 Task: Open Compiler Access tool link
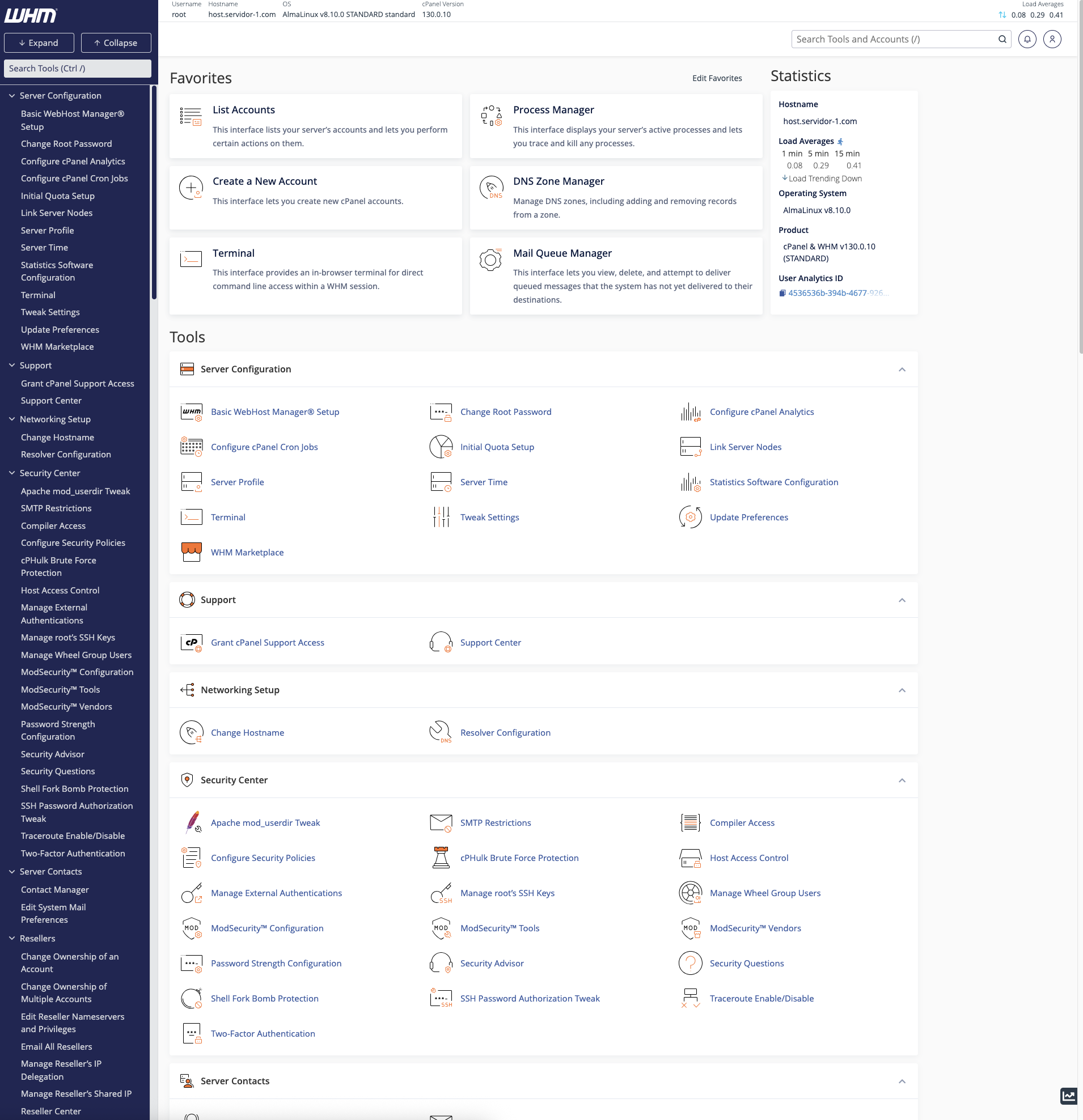coord(742,823)
